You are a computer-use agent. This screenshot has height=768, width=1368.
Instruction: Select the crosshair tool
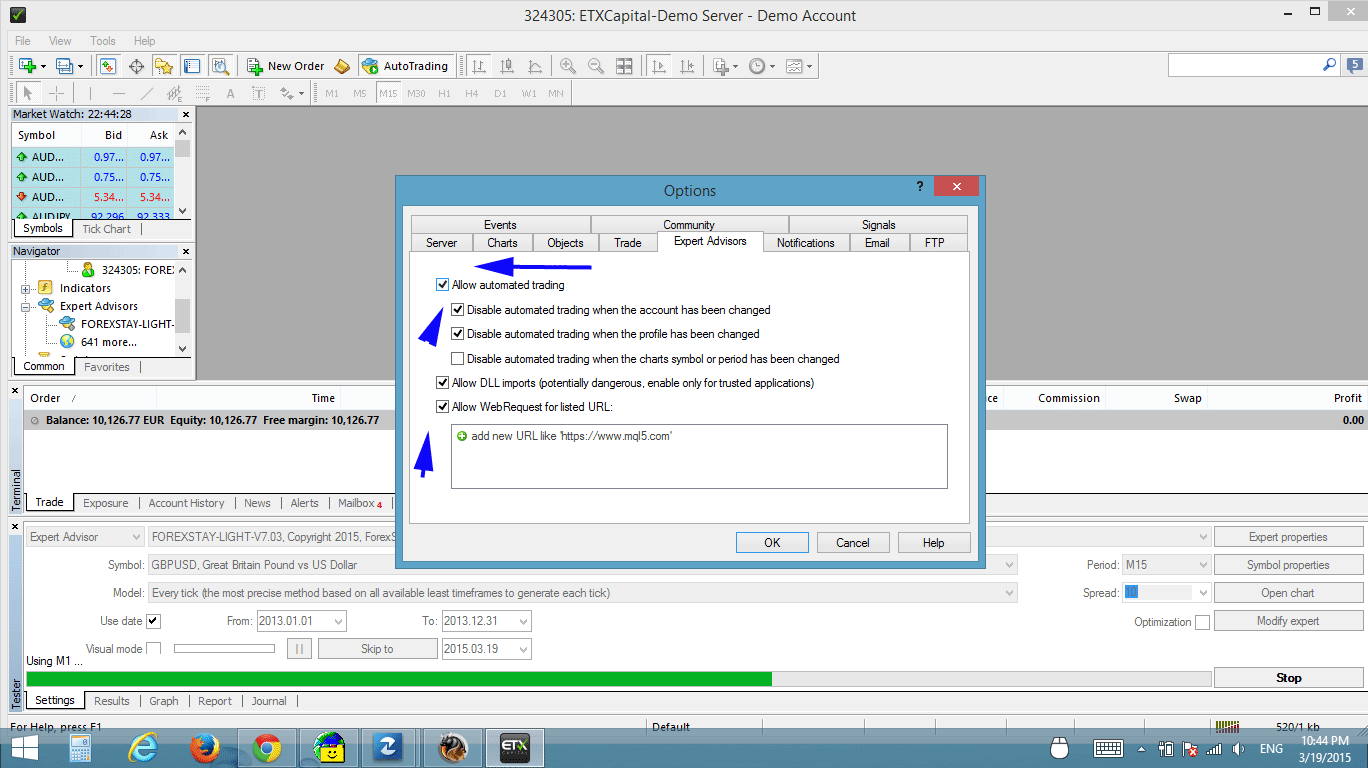point(56,93)
